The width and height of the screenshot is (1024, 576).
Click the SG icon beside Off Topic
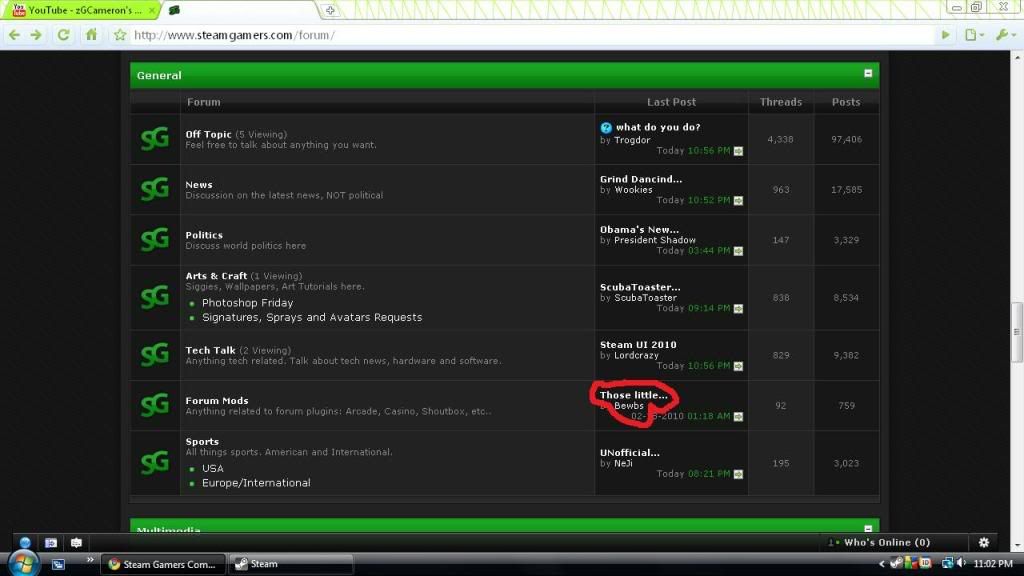point(154,139)
